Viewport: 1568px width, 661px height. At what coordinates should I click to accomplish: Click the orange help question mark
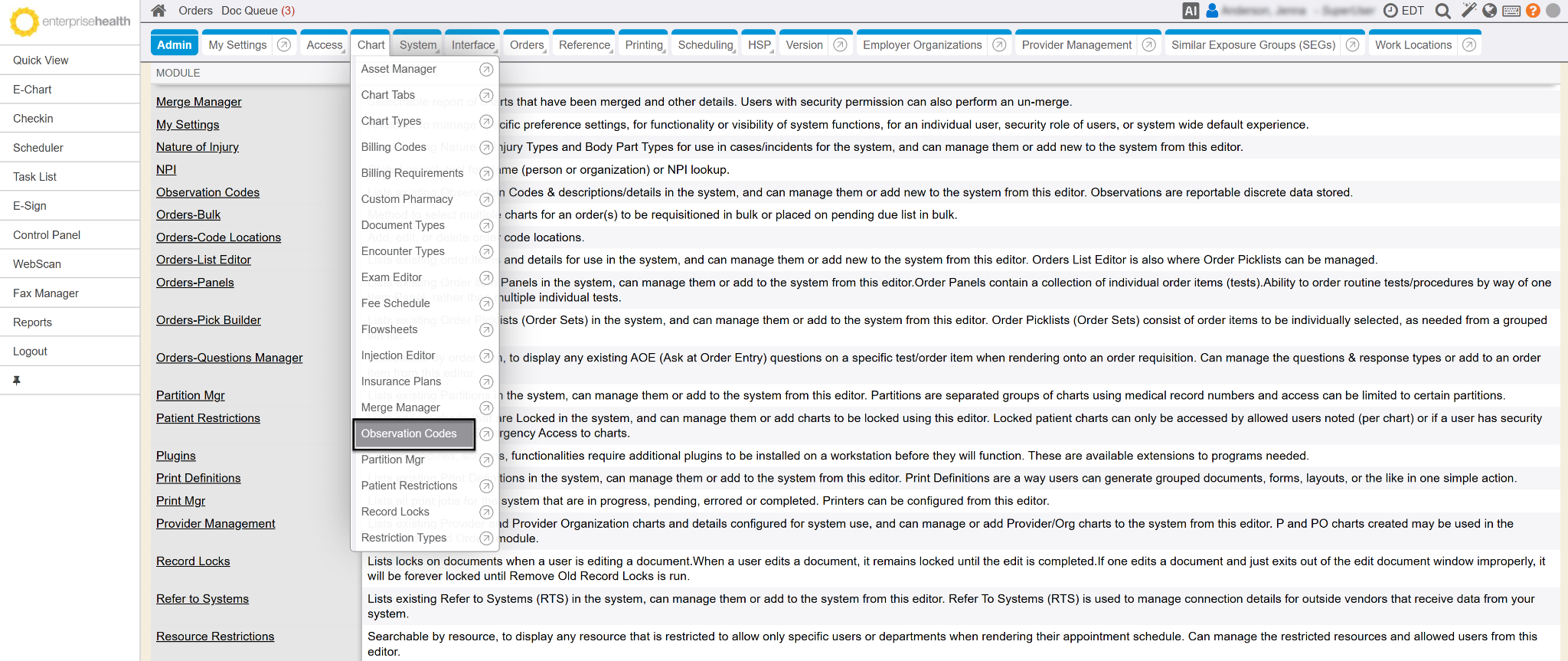tap(1533, 11)
